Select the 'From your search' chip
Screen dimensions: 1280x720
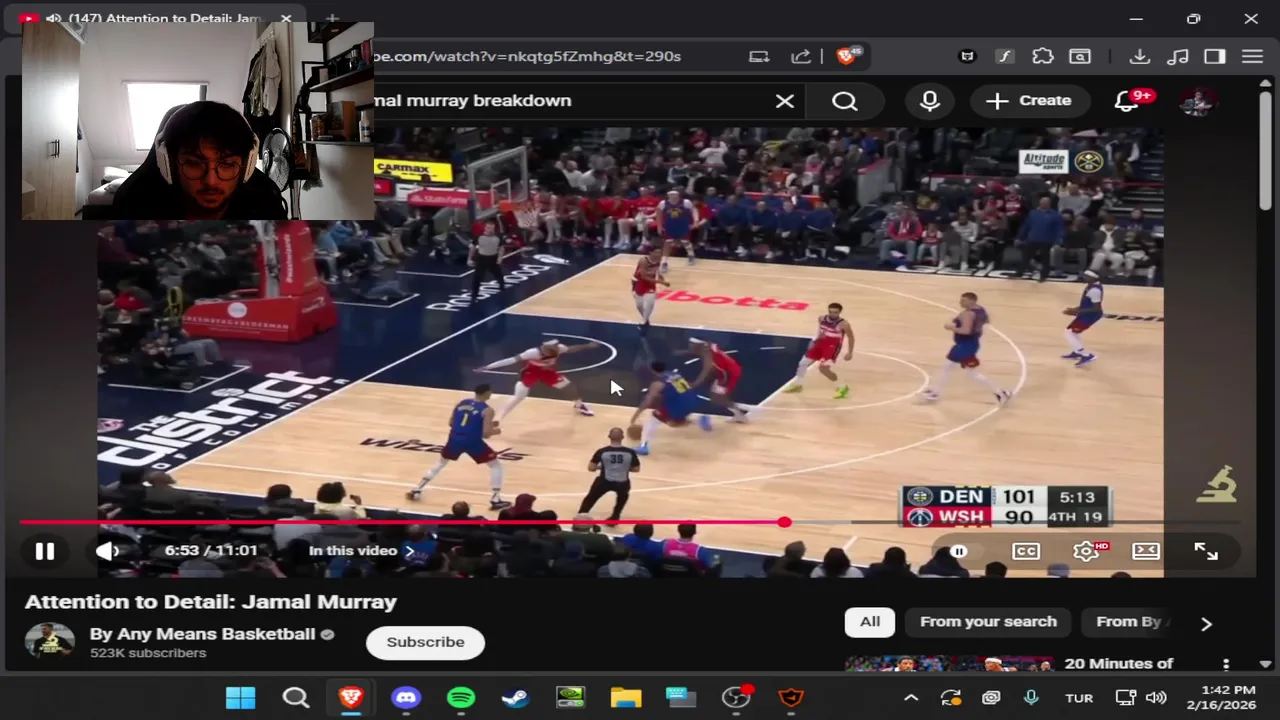[x=988, y=622]
